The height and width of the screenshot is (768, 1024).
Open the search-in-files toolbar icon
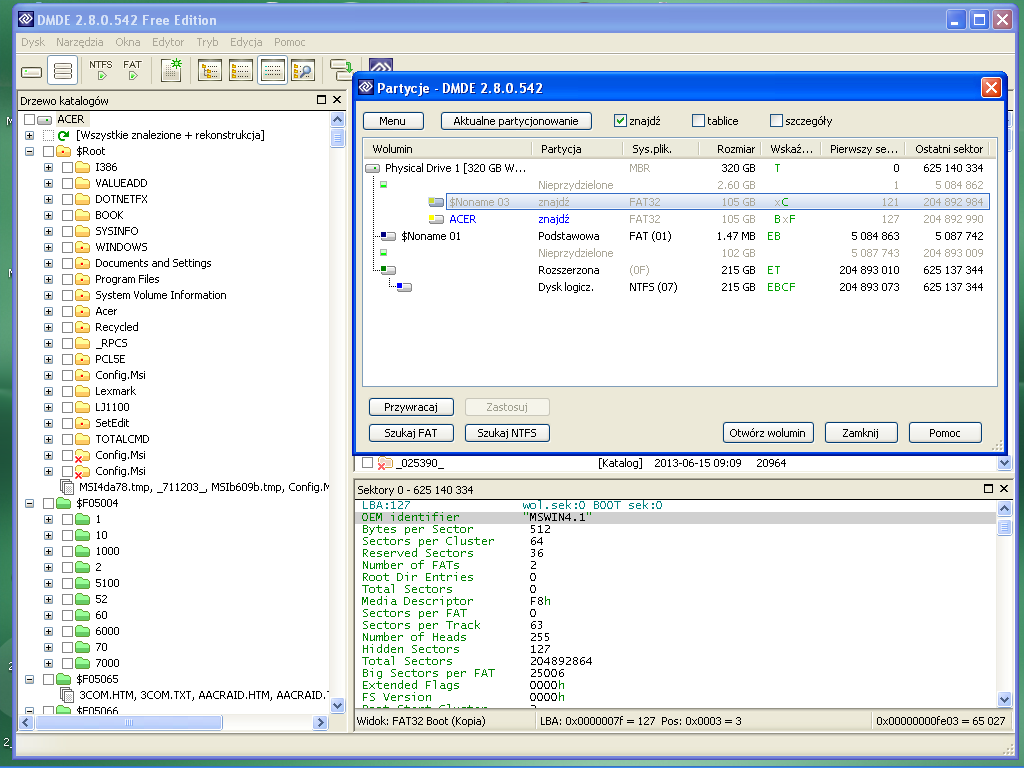(x=303, y=71)
